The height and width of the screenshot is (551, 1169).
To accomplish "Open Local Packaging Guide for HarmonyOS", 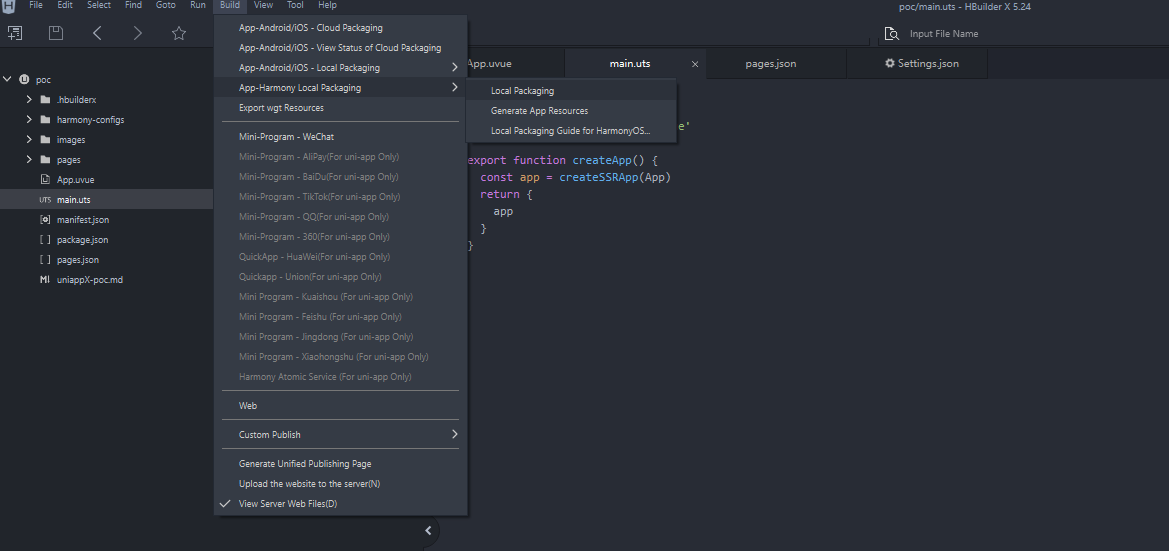I will click(x=571, y=130).
